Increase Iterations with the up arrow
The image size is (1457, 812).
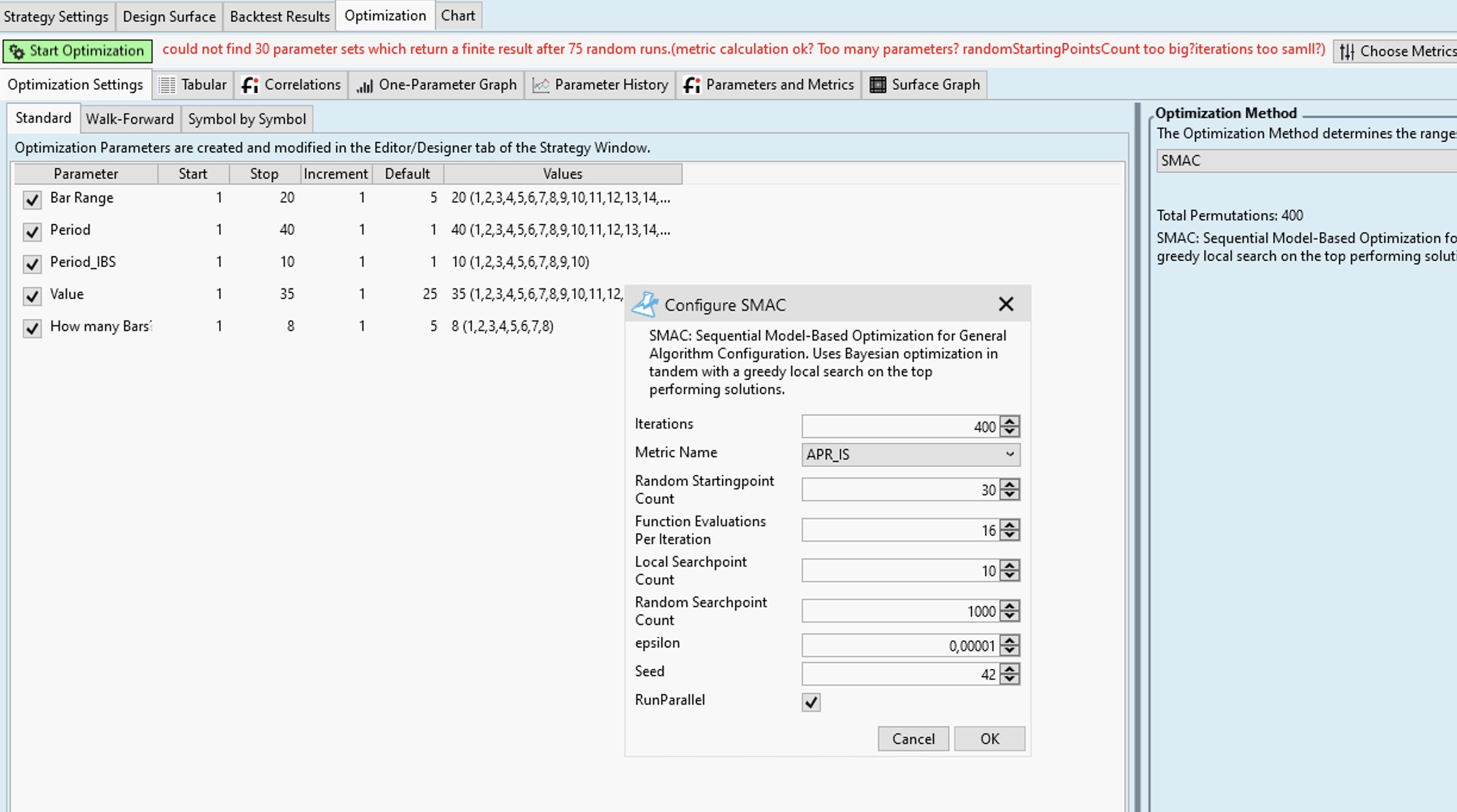point(1009,421)
